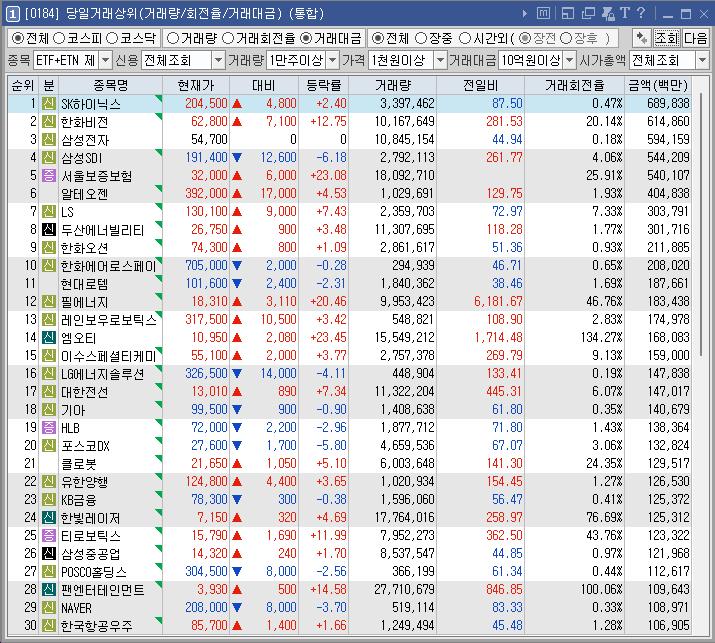Click the teal 신 badge of 한빛레이저
Viewport: 715px width, 643px height.
(49, 517)
